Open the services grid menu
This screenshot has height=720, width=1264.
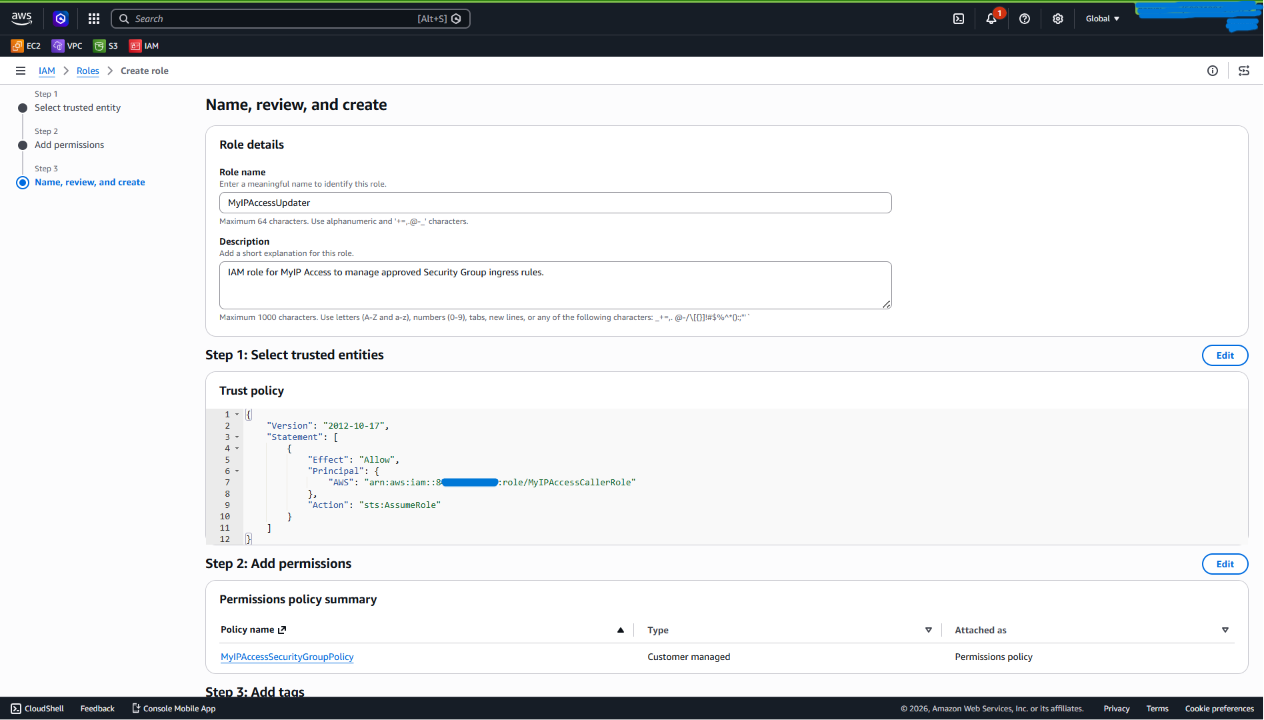point(94,18)
